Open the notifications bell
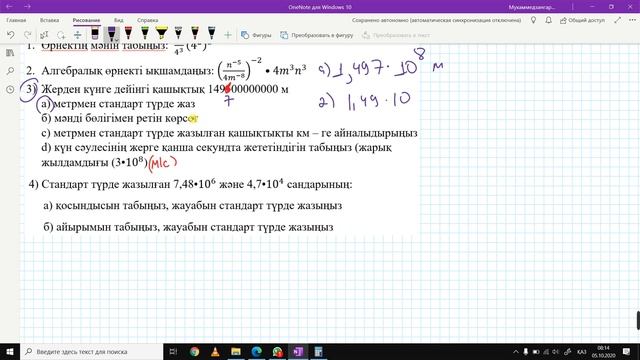The image size is (640, 360). click(x=548, y=20)
